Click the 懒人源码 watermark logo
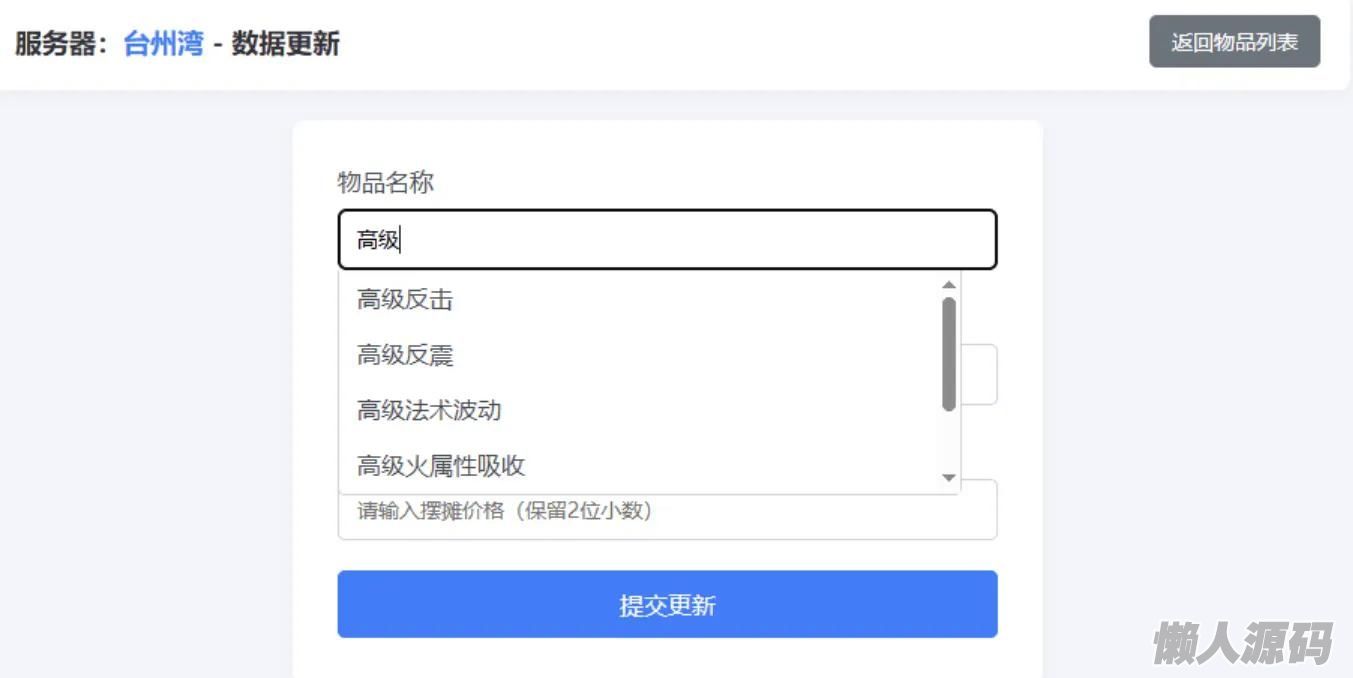Image resolution: width=1353 pixels, height=678 pixels. pyautogui.click(x=1242, y=643)
